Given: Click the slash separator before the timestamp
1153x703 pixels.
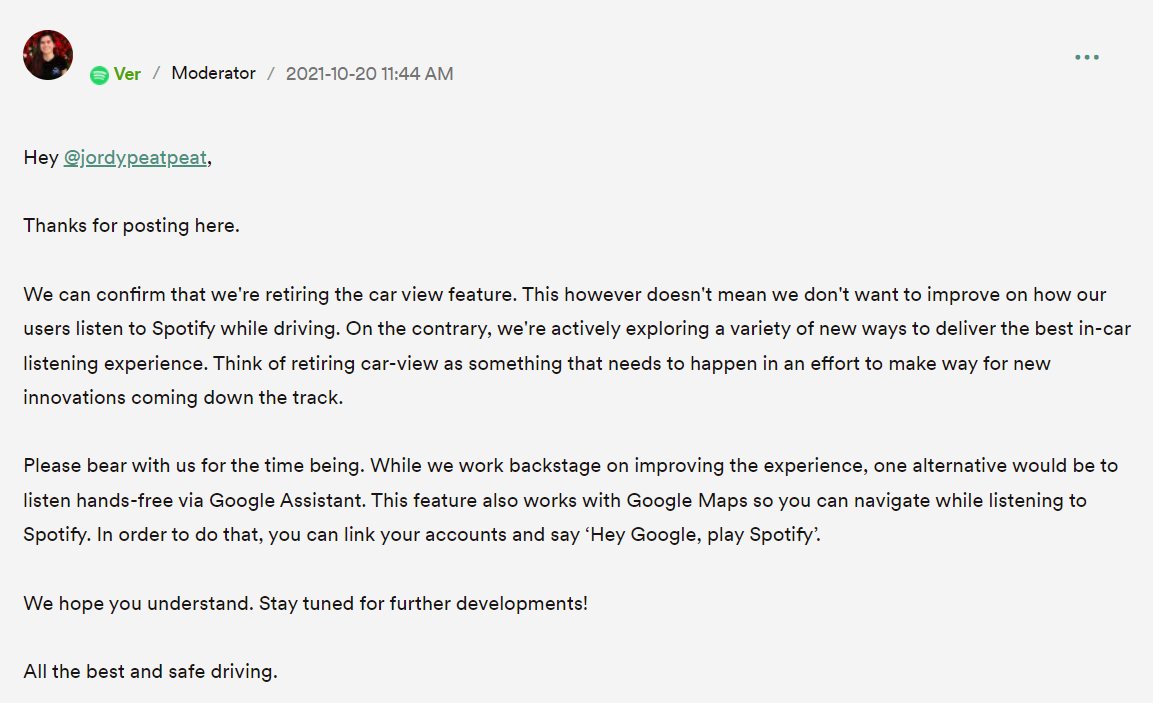Looking at the screenshot, I should [270, 74].
